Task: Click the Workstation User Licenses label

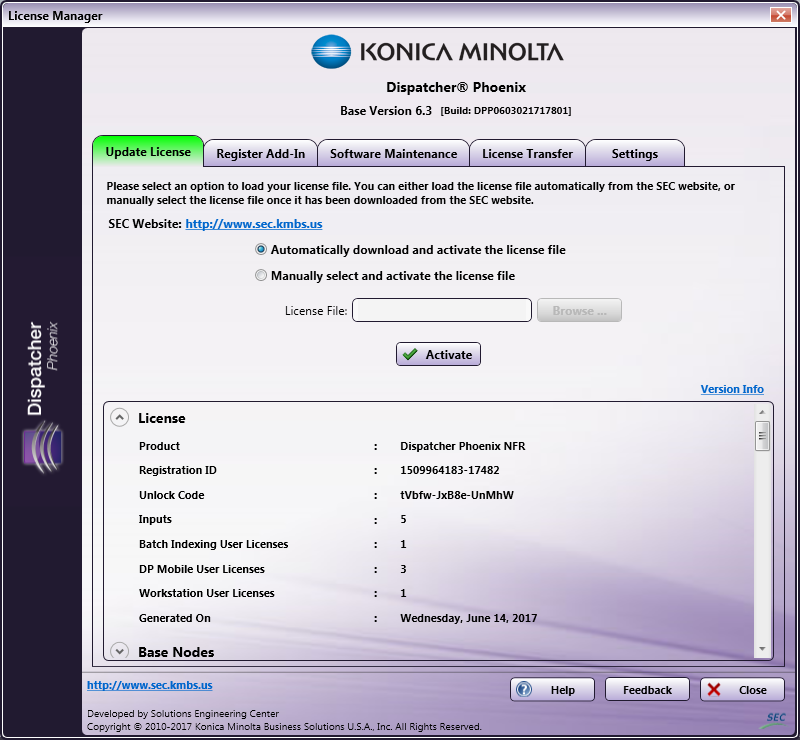Action: click(x=207, y=593)
